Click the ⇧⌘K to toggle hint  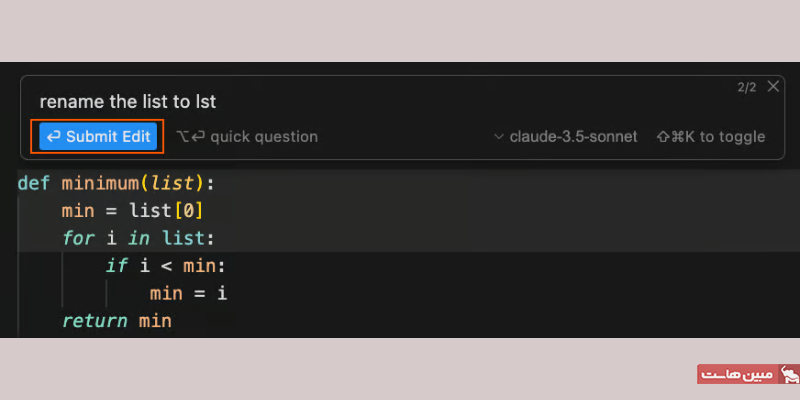[711, 137]
